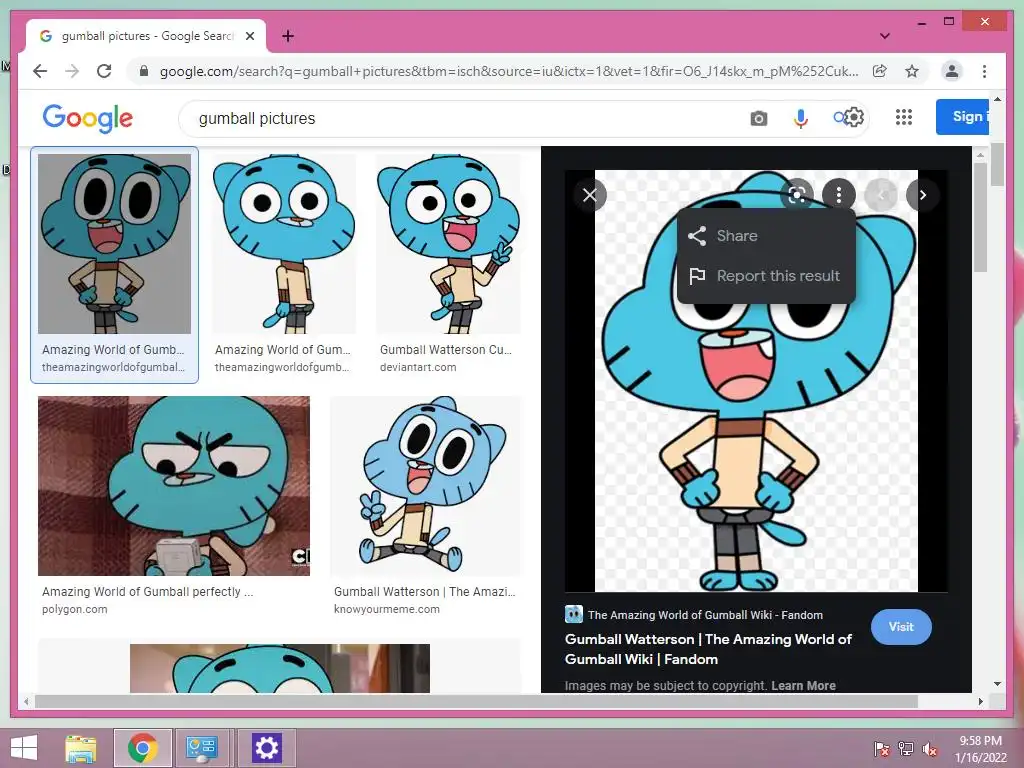1024x768 pixels.
Task: Open the Gumball Watterson Fandom wiki title link
Action: coord(708,649)
